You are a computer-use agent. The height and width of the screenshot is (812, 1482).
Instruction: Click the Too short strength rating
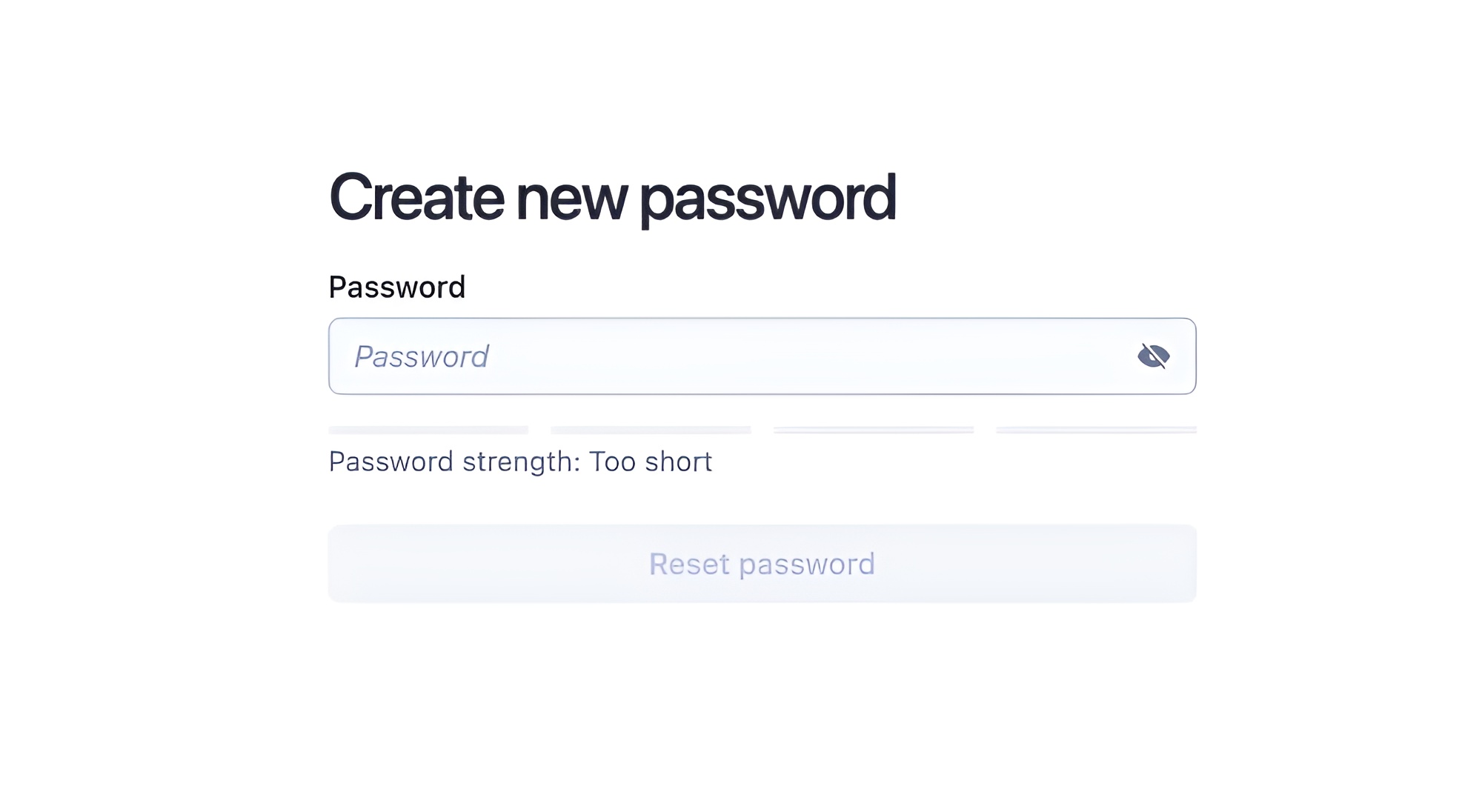[650, 461]
